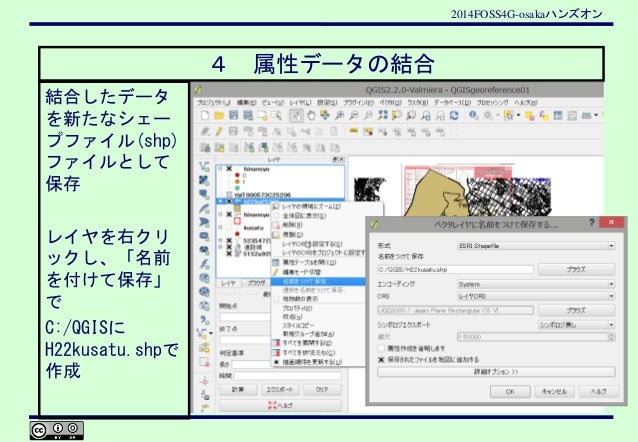
Task: Click the Refresh map icon
Action: (454, 116)
